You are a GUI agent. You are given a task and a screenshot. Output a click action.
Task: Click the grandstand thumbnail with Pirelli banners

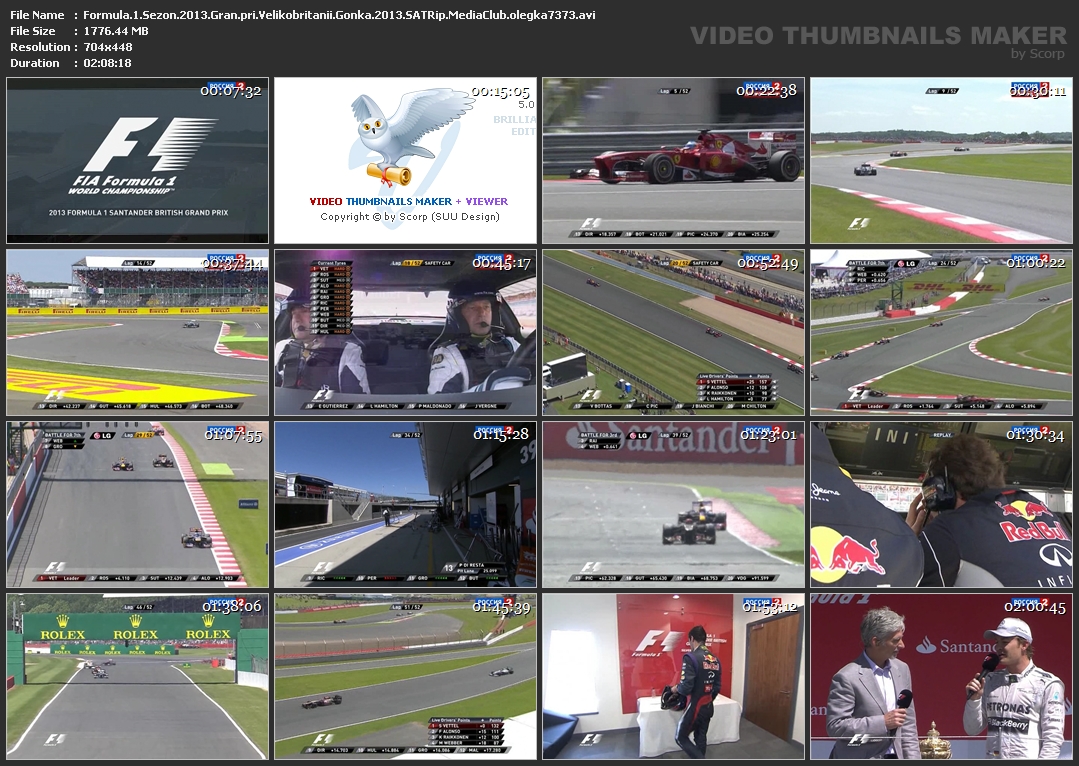point(138,332)
